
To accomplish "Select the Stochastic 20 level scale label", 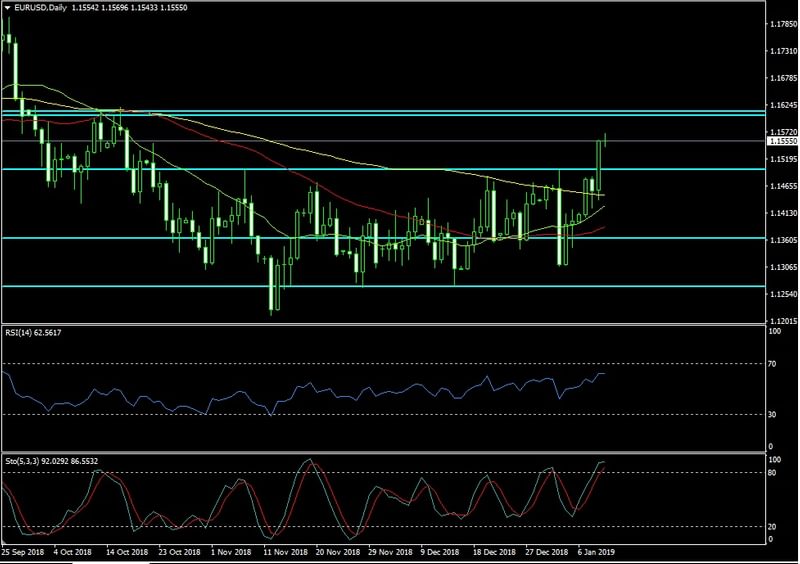I will 773,527.
